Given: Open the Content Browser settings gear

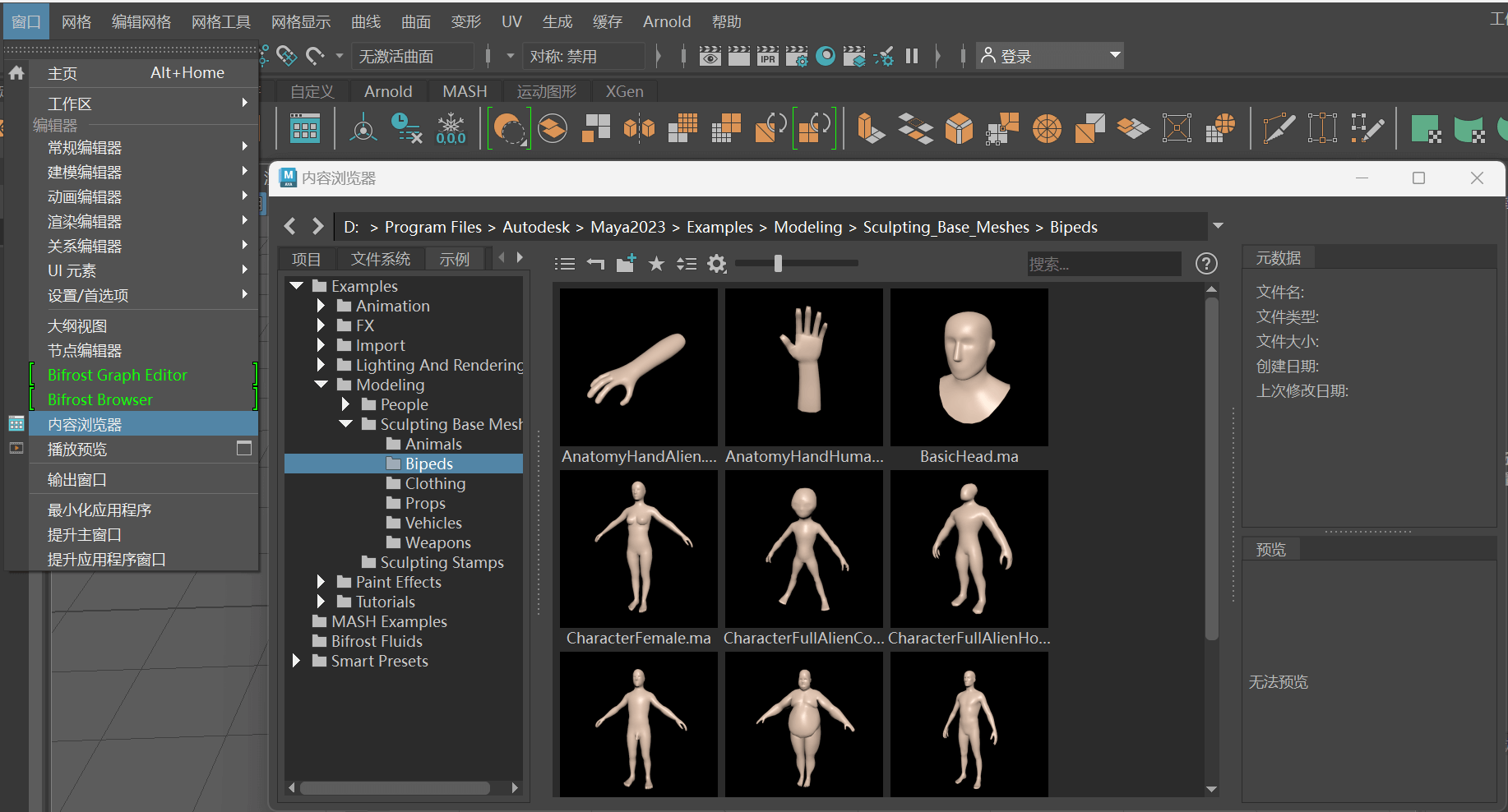Looking at the screenshot, I should (x=717, y=264).
